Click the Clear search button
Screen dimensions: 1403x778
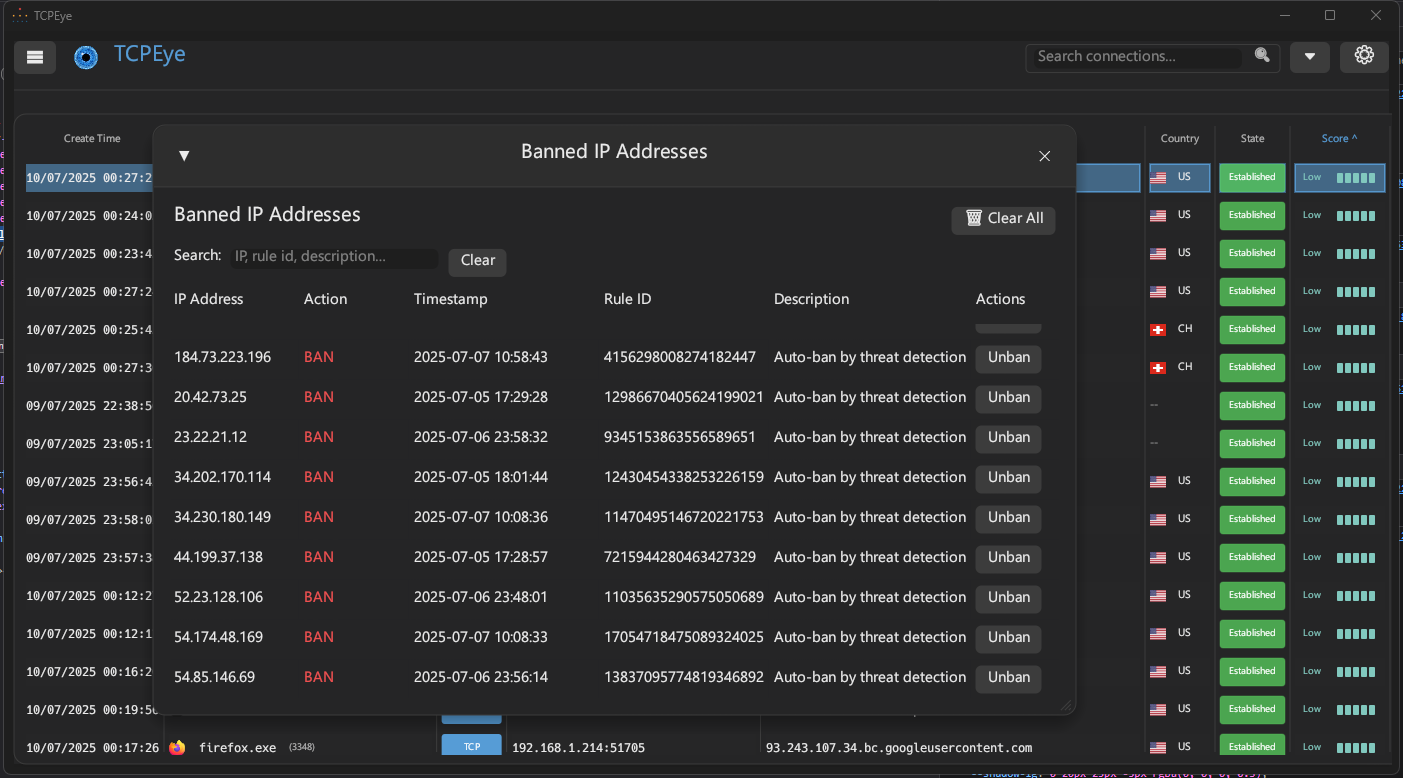(477, 261)
